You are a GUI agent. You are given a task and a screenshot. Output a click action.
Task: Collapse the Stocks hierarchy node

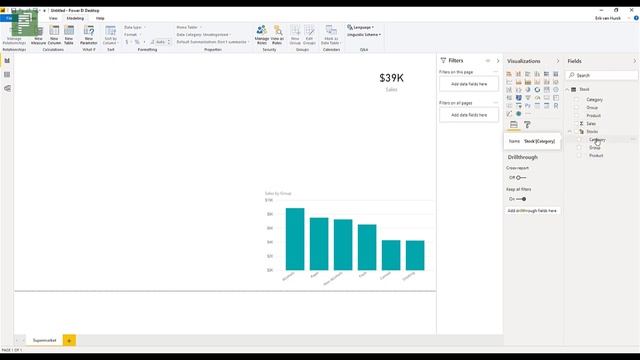tap(570, 131)
